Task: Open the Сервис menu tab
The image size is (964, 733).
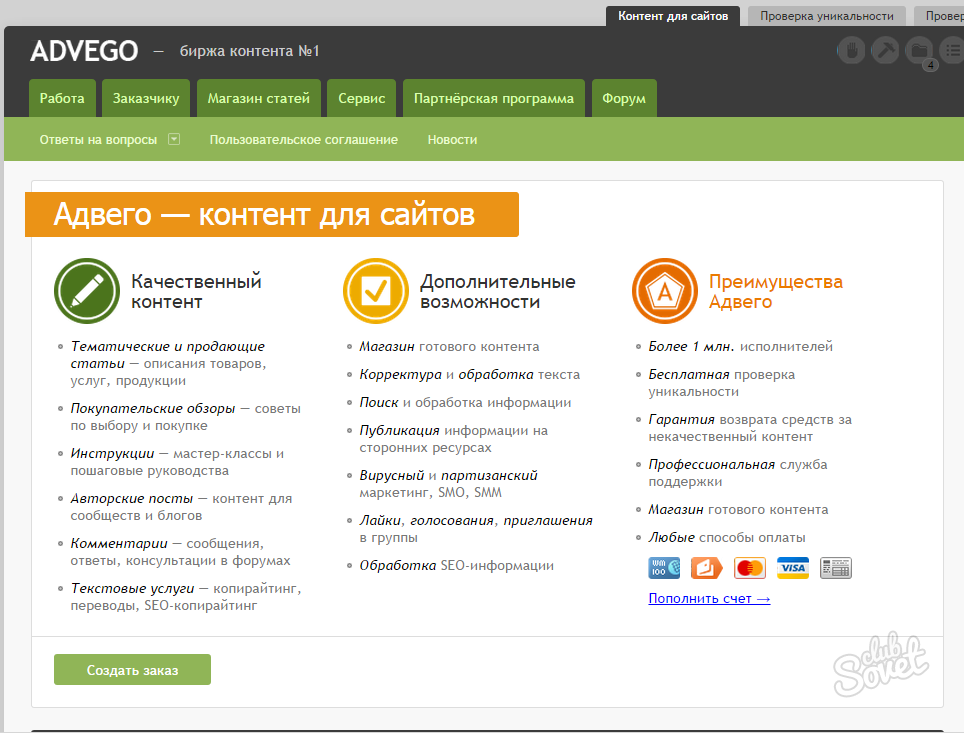Action: click(x=362, y=98)
